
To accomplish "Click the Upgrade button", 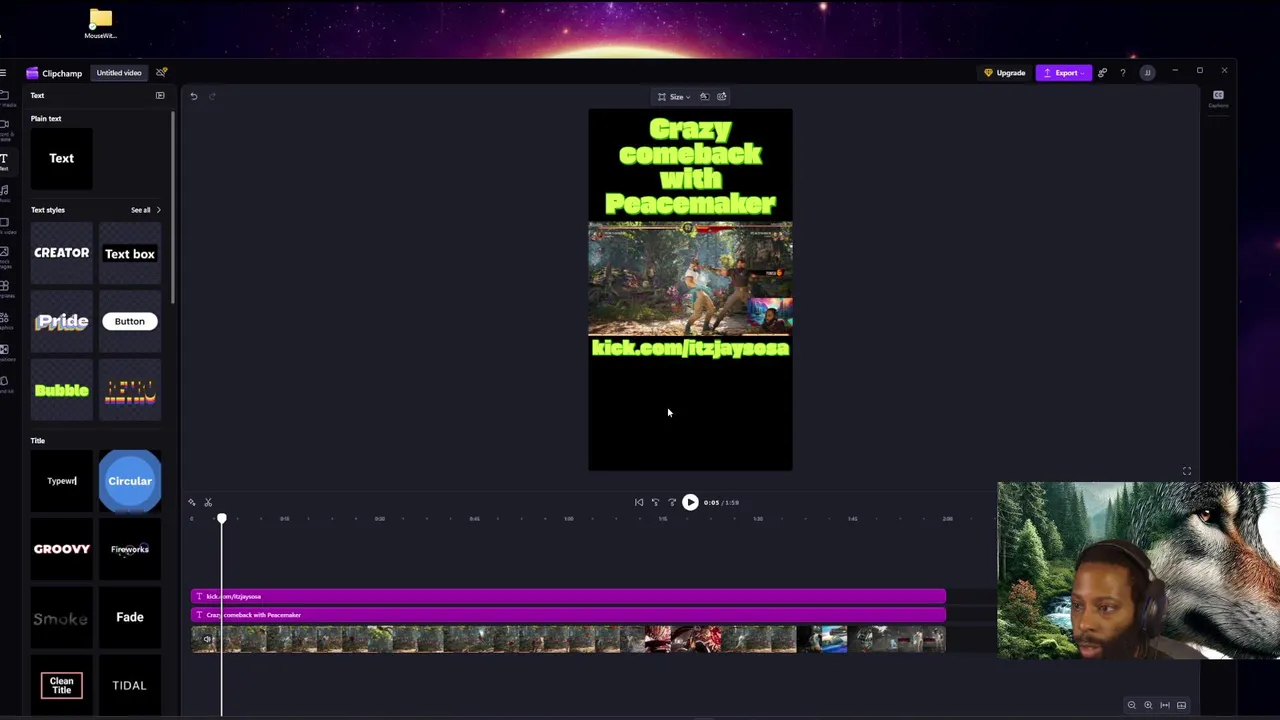I will click(x=1005, y=73).
